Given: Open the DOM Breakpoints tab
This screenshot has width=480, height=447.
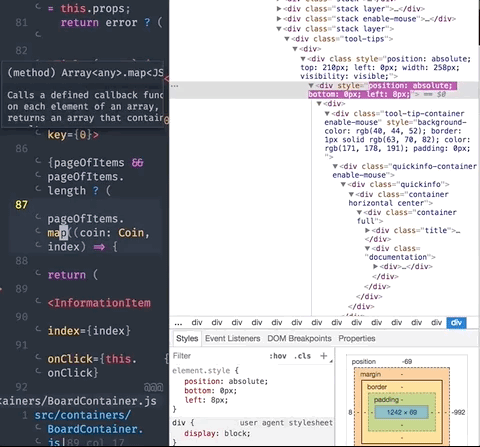Looking at the screenshot, I should 299,338.
